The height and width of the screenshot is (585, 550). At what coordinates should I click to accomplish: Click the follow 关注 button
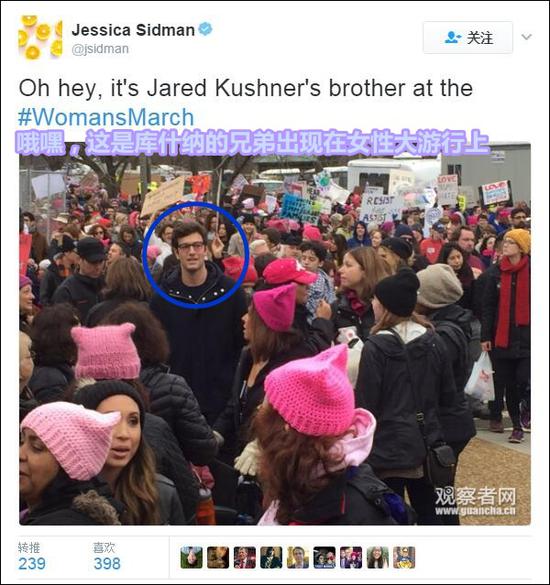[x=468, y=38]
